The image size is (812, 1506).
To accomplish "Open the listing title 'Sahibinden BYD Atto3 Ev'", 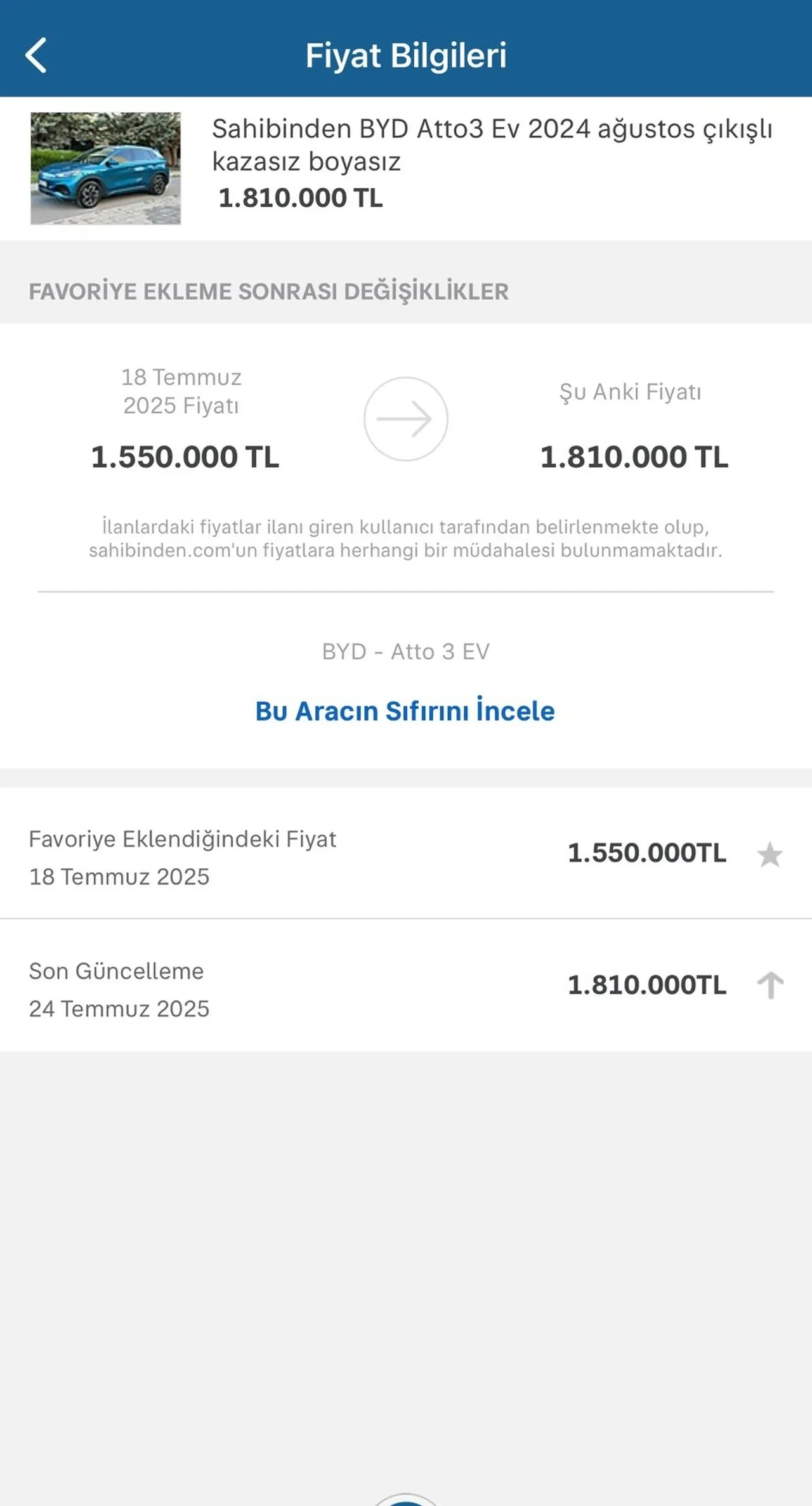I will coord(492,145).
